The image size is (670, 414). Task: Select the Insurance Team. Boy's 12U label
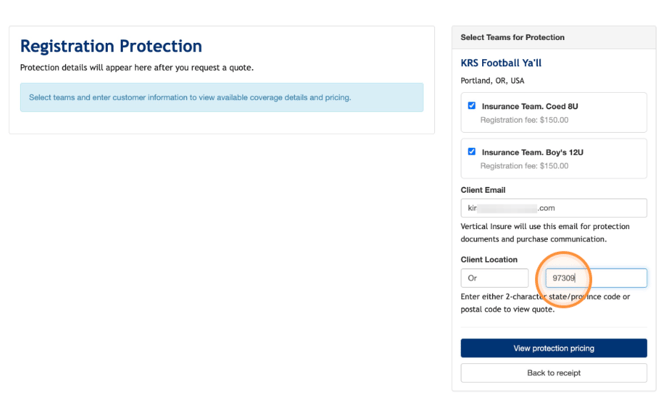[x=532, y=153]
